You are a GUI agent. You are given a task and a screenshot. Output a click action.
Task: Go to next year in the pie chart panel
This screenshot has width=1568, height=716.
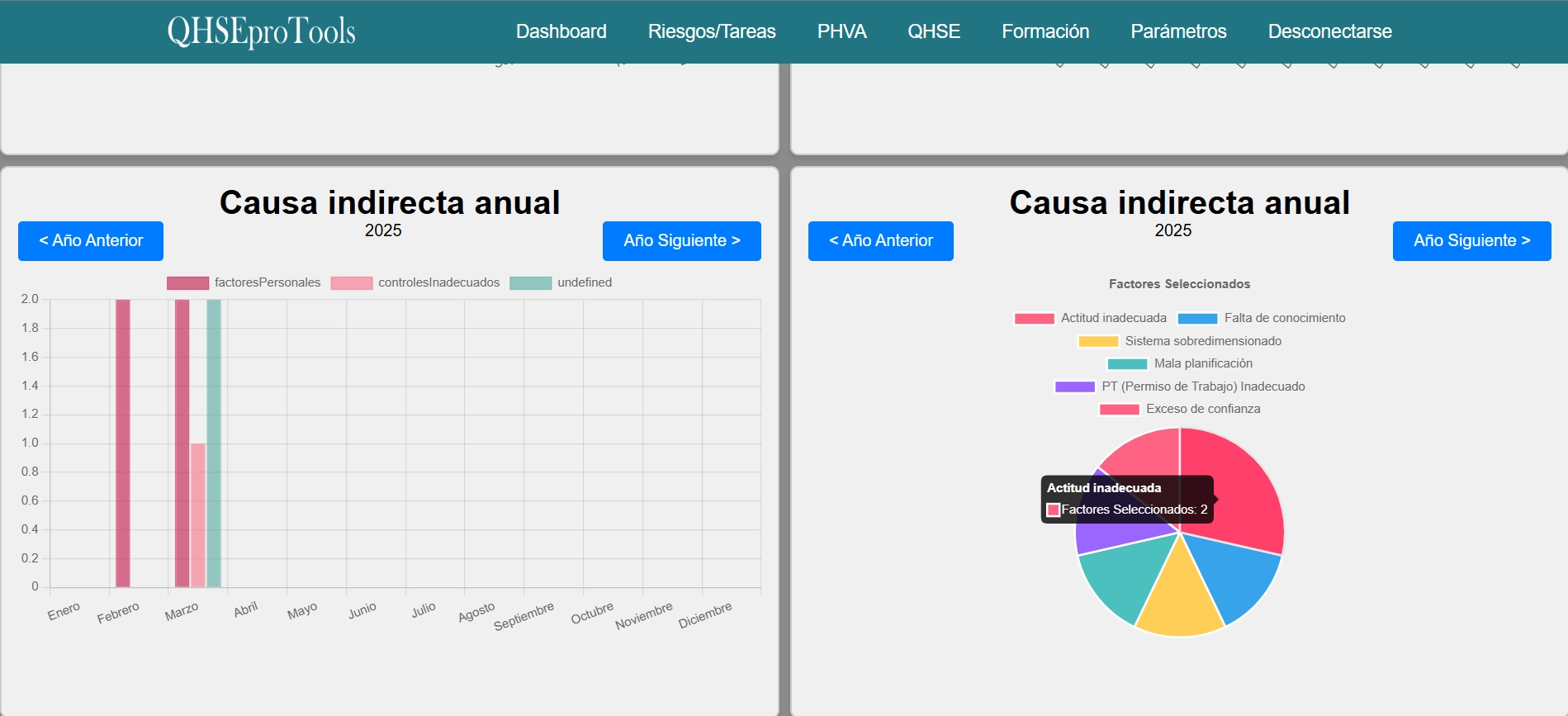coord(1471,241)
